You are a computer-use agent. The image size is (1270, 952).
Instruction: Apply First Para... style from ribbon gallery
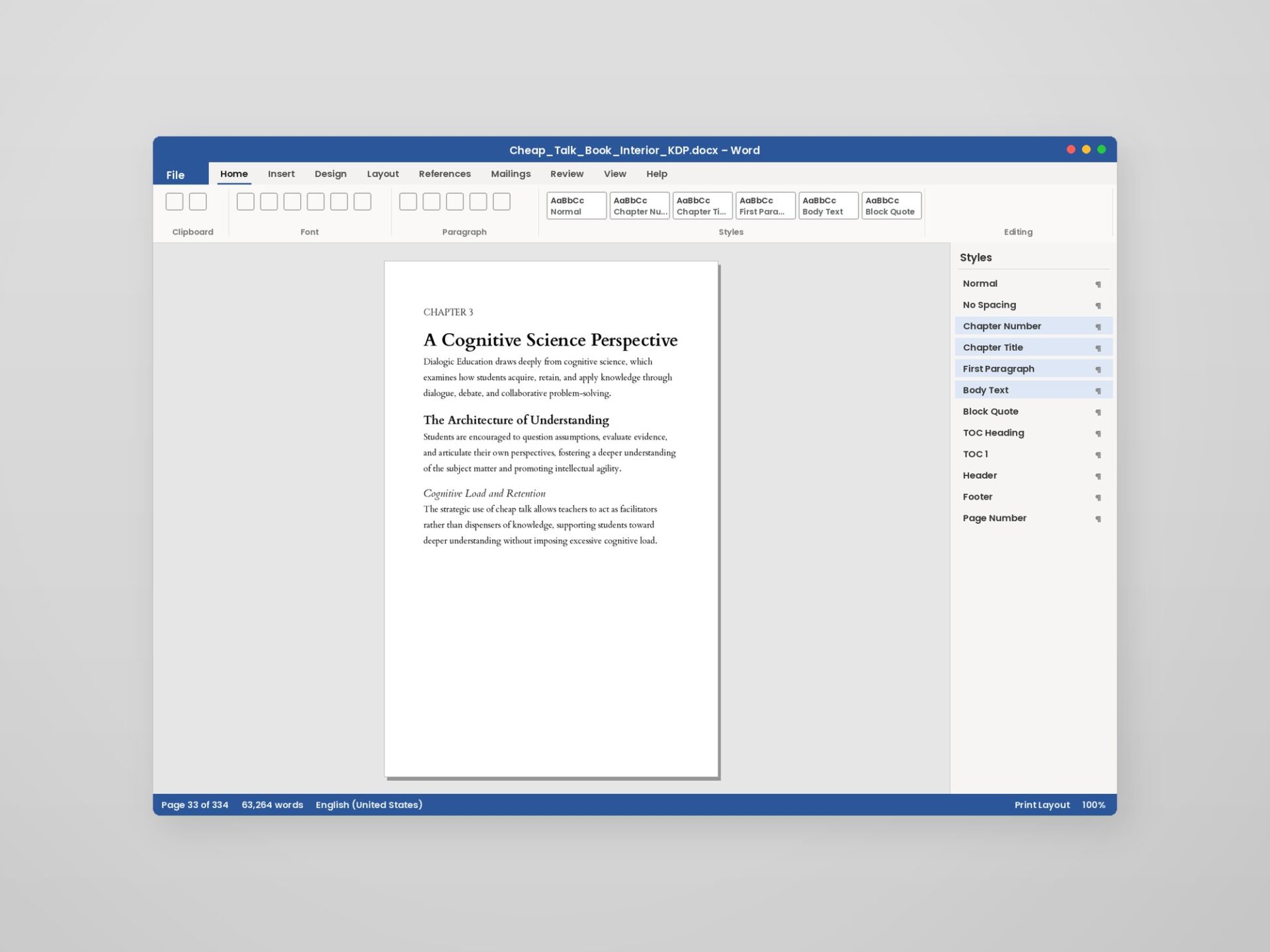765,206
